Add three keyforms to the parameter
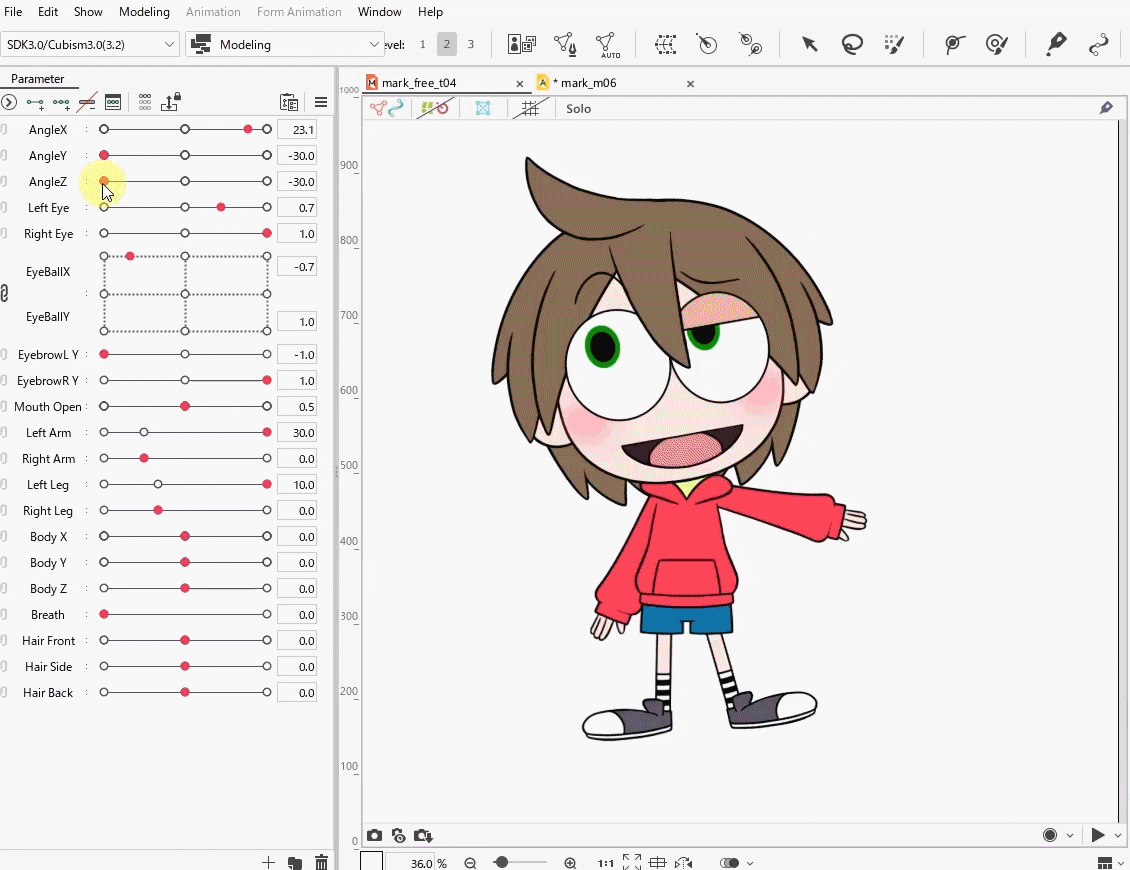 (61, 102)
